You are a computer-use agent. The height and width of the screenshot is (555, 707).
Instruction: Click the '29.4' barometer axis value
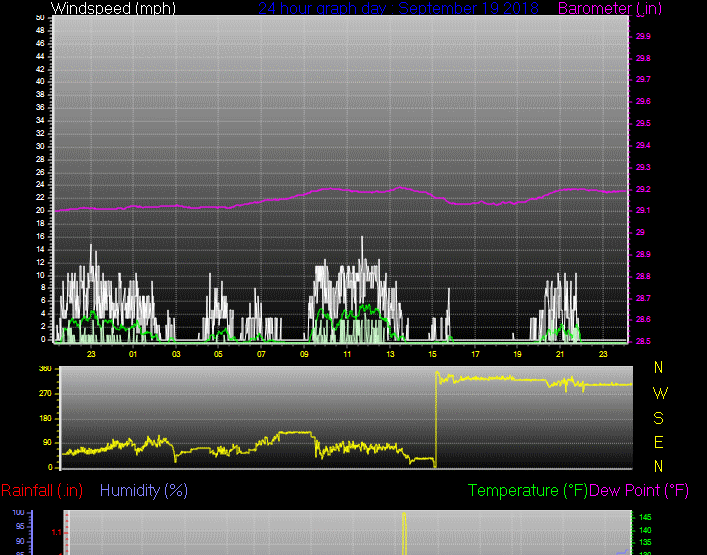pyautogui.click(x=643, y=146)
